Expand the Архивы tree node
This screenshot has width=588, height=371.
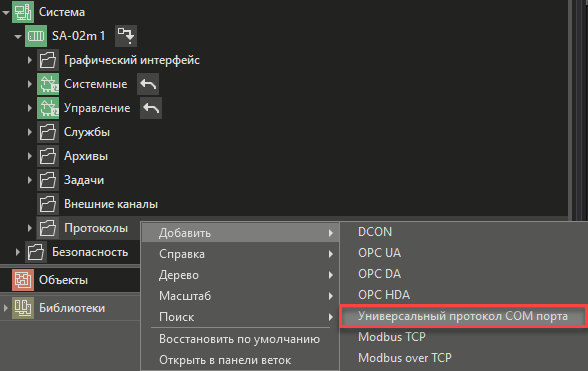[x=30, y=156]
